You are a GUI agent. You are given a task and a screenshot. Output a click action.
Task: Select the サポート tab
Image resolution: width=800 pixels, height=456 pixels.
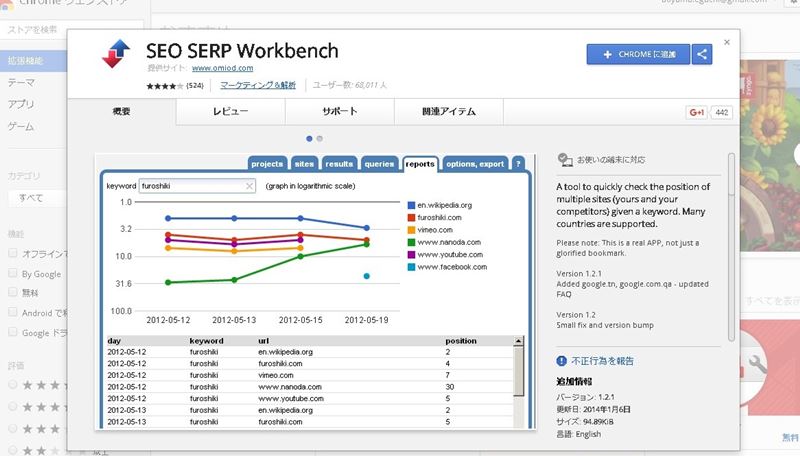[x=340, y=113]
